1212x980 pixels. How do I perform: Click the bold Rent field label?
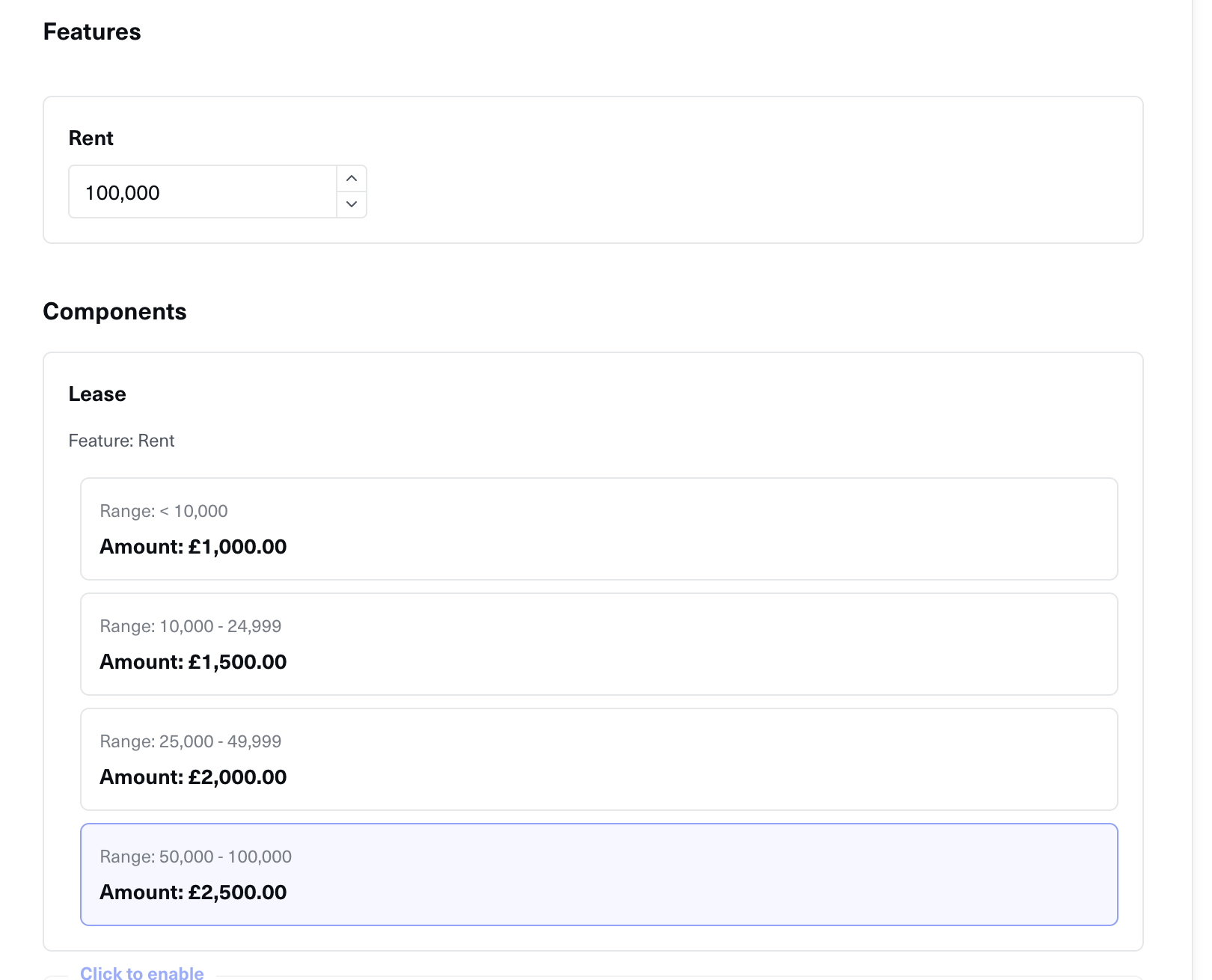91,138
